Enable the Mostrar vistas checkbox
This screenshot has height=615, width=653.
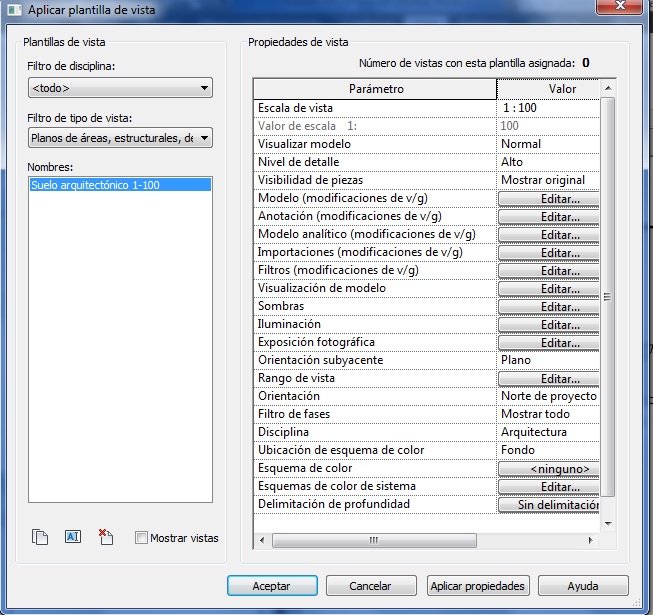click(x=141, y=538)
